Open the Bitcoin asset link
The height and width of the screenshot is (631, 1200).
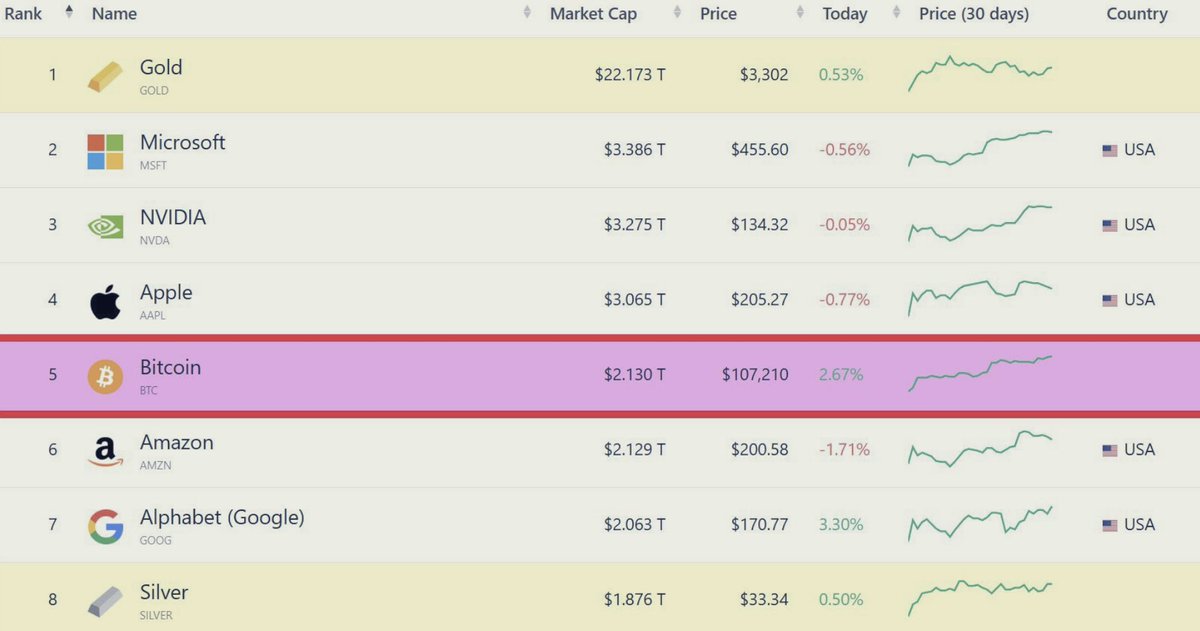(170, 367)
